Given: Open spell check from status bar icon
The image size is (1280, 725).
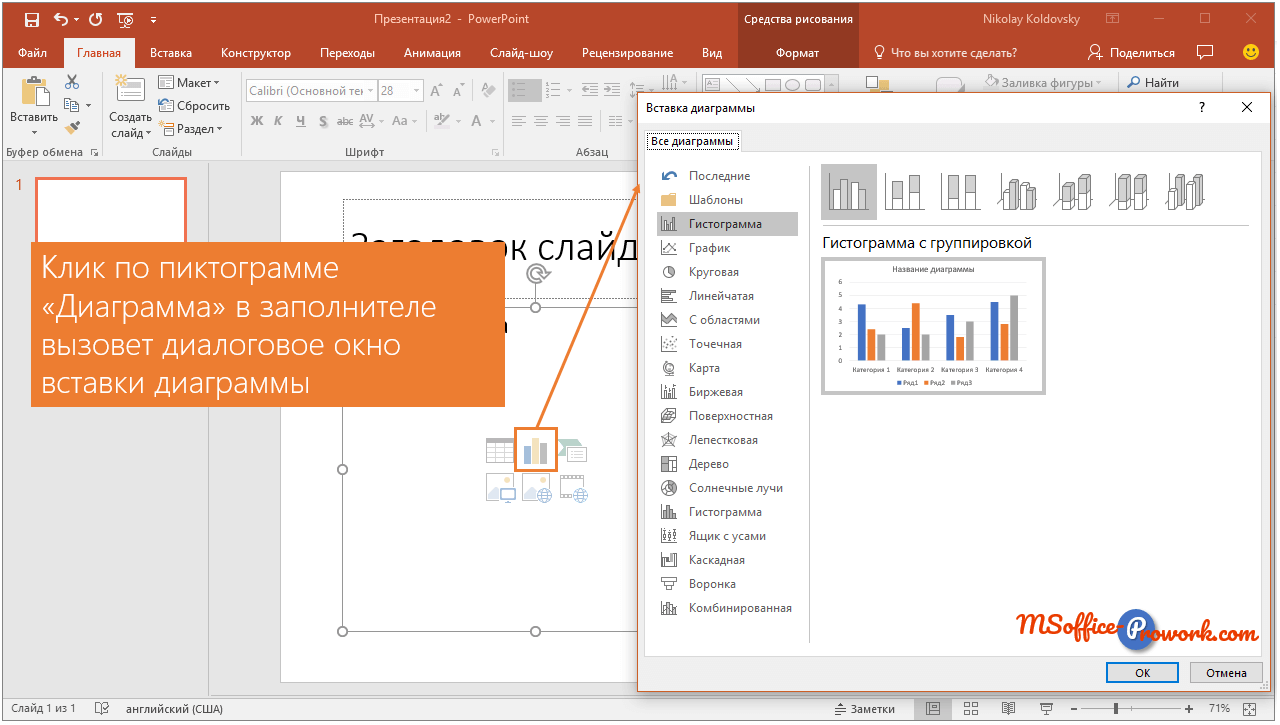Looking at the screenshot, I should pos(101,709).
